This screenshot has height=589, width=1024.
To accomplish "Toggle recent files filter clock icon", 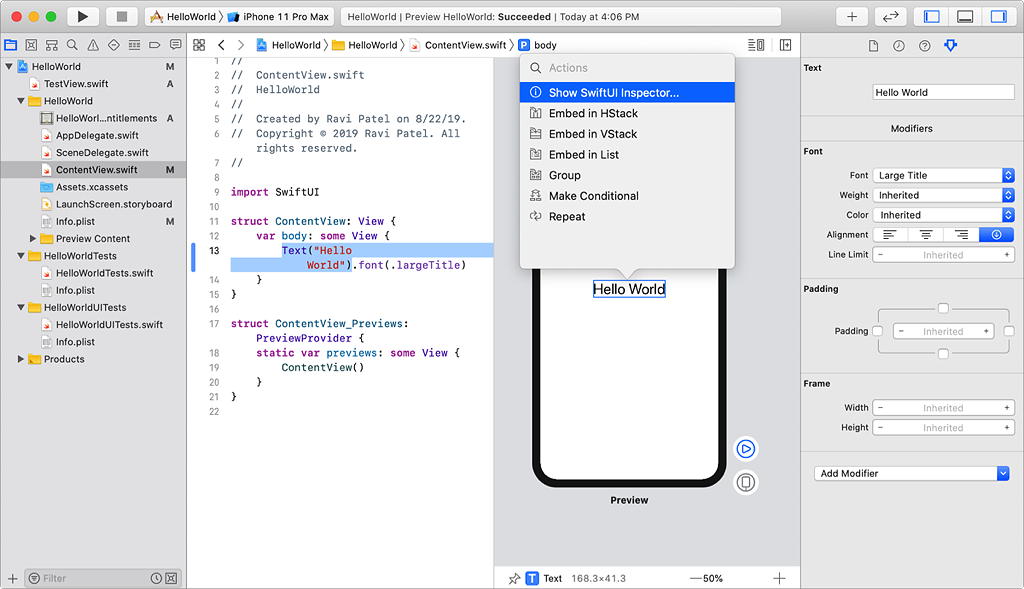I will (x=156, y=579).
